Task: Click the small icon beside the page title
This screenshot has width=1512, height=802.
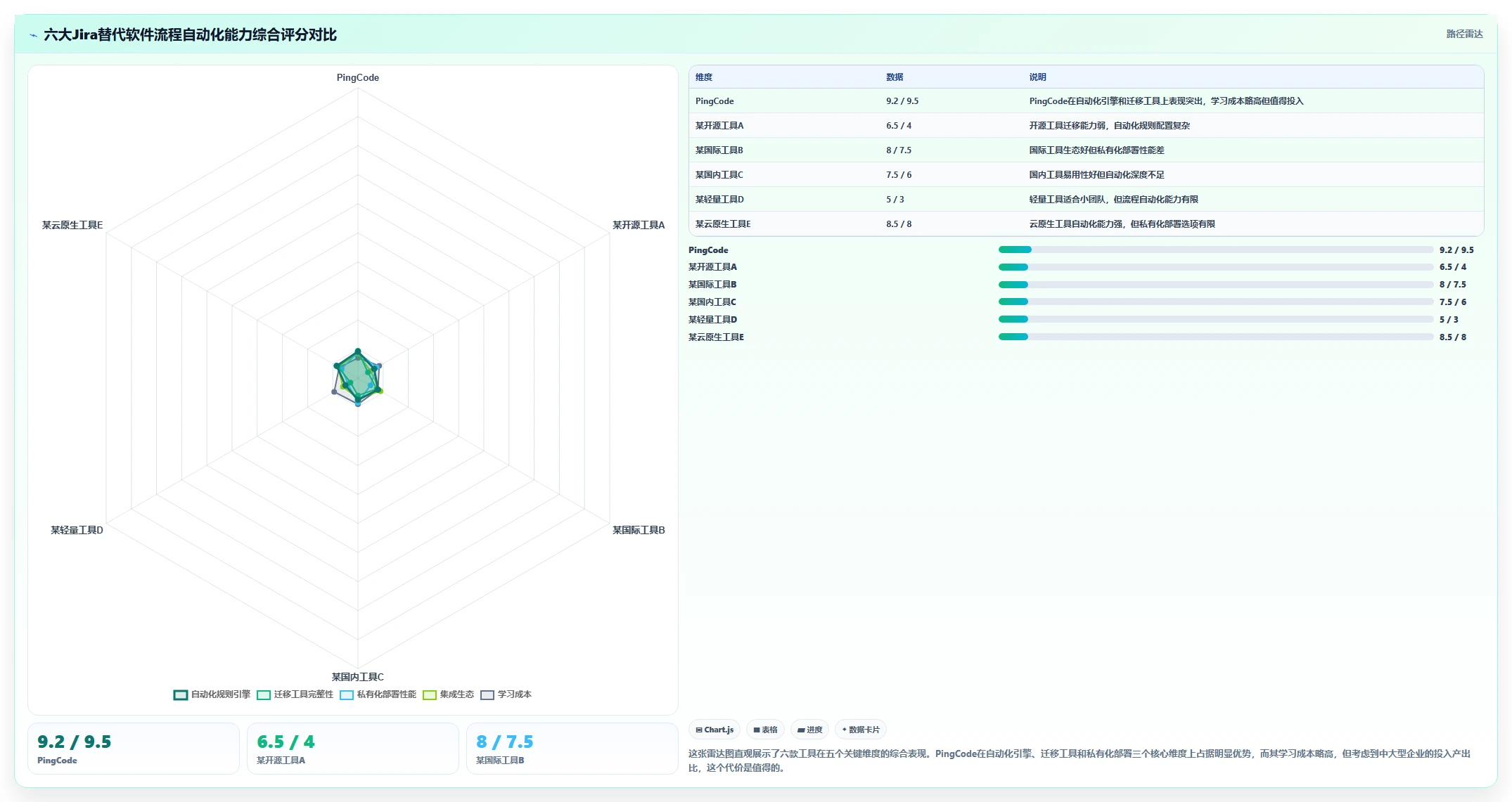Action: 33,35
